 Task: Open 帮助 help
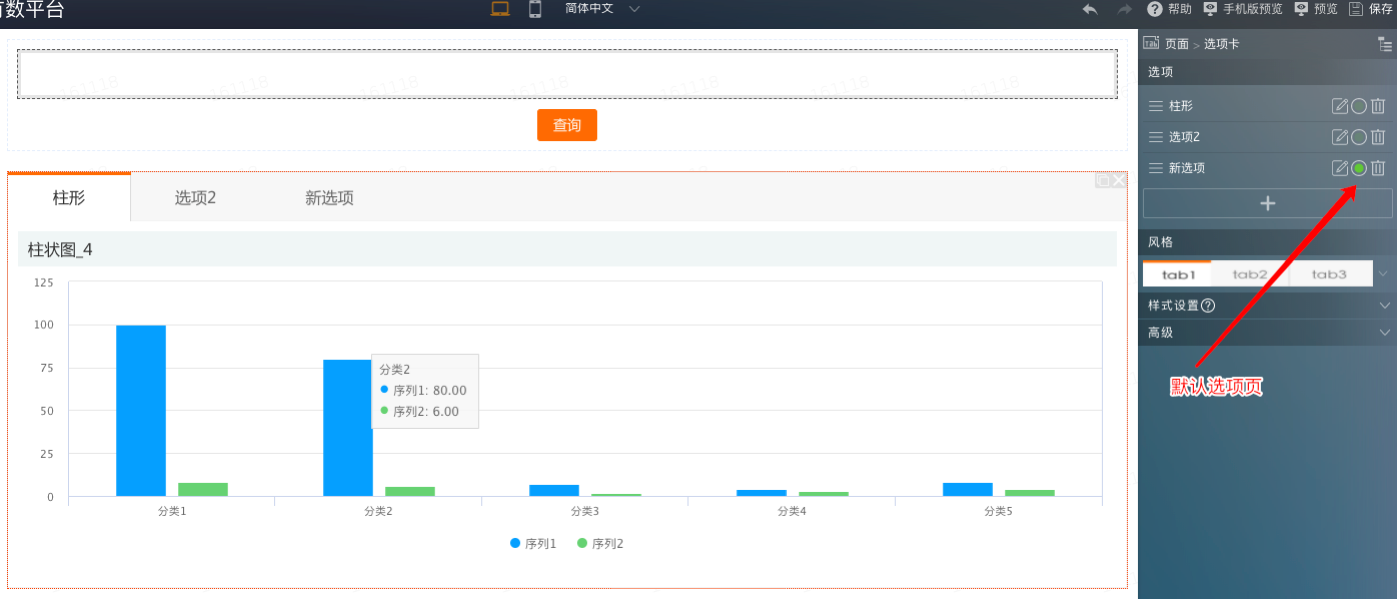1169,9
